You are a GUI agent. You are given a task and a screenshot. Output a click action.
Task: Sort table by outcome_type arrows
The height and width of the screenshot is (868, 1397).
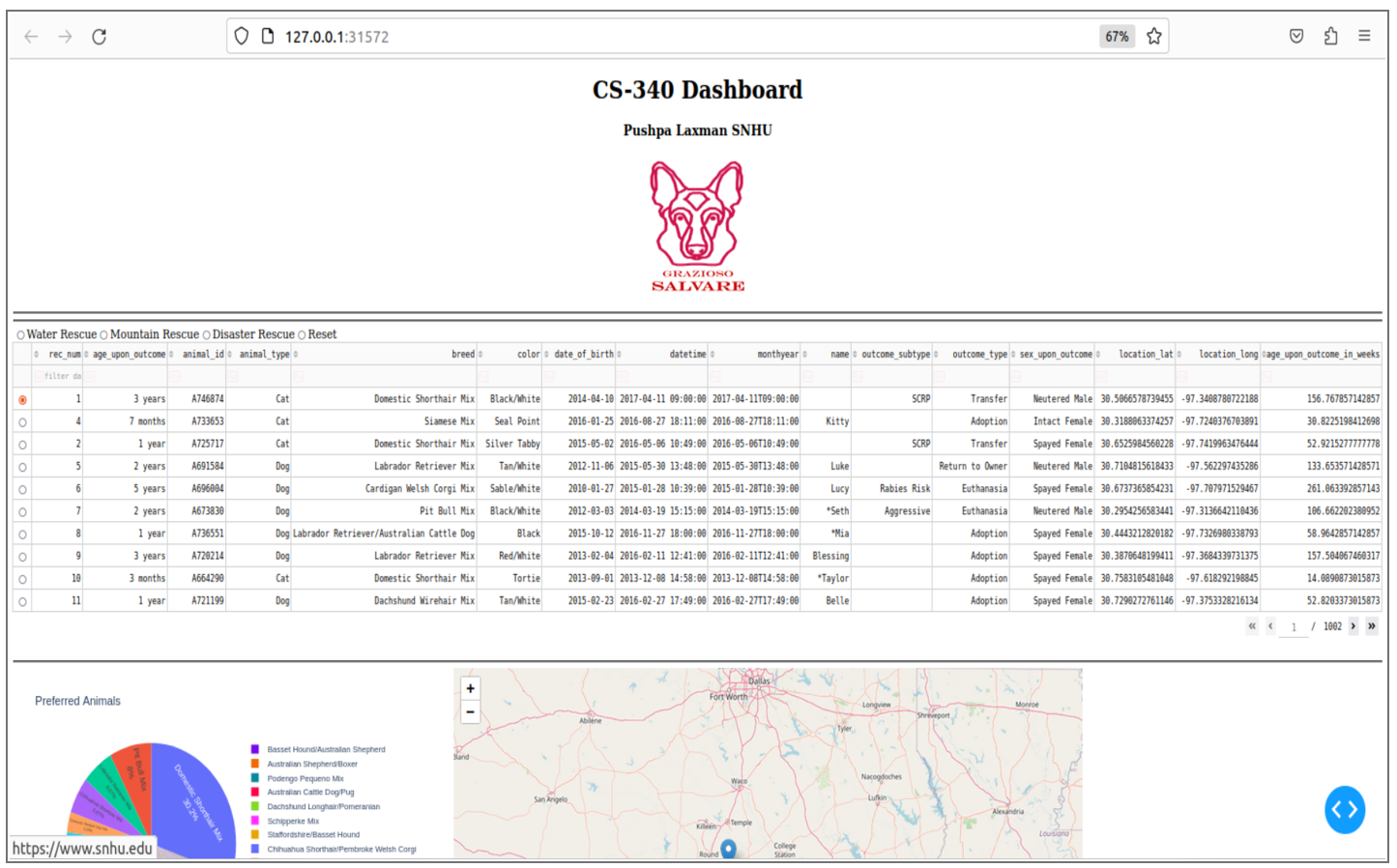tap(936, 355)
